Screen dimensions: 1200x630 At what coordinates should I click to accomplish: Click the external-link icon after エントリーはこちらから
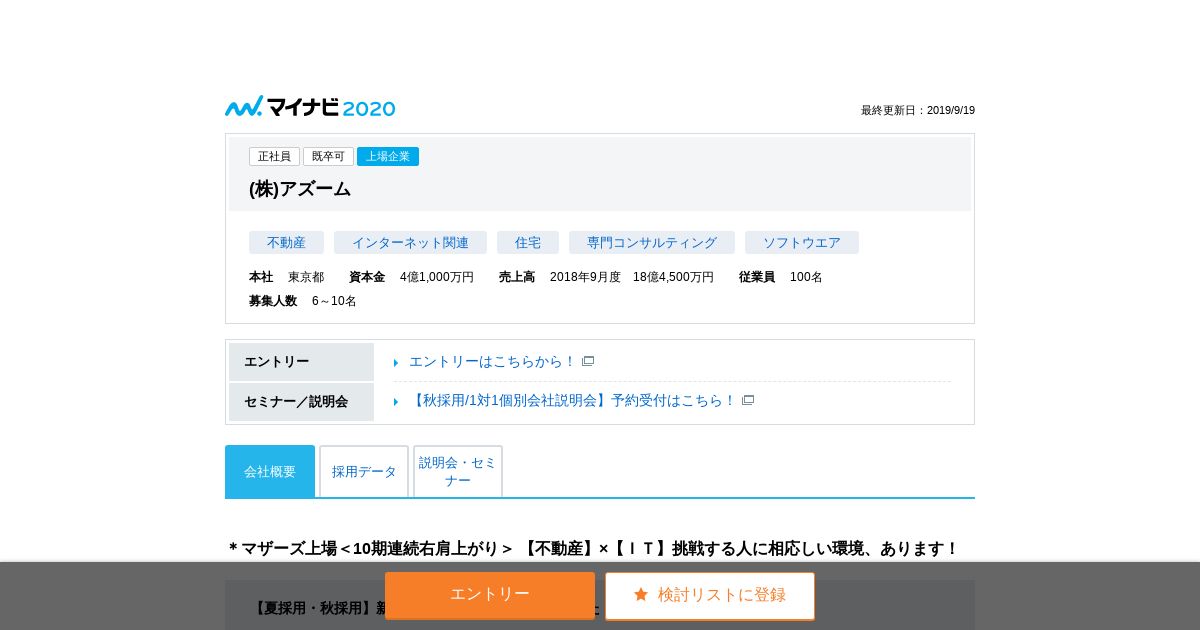[588, 361]
